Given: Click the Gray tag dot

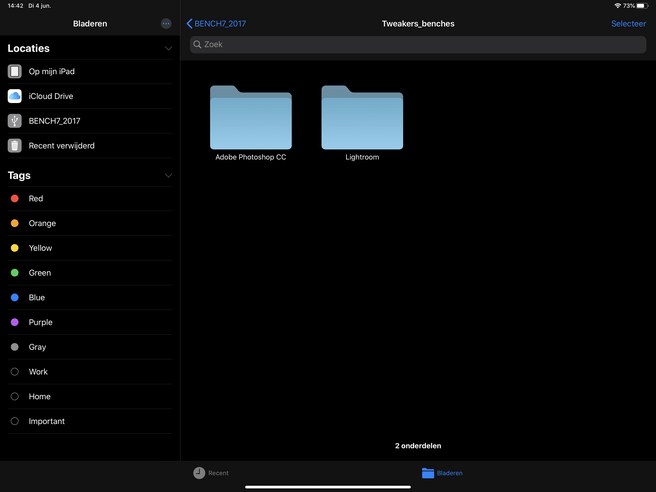Looking at the screenshot, I should [15, 347].
